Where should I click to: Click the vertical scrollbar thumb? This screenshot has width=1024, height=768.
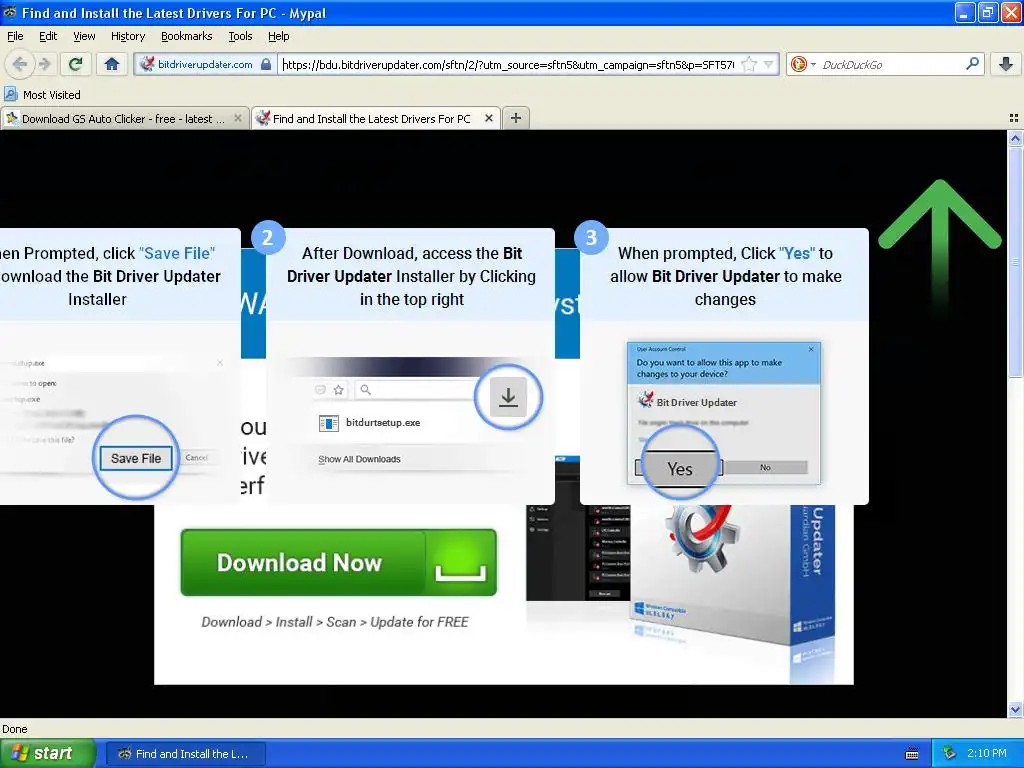pyautogui.click(x=1015, y=262)
